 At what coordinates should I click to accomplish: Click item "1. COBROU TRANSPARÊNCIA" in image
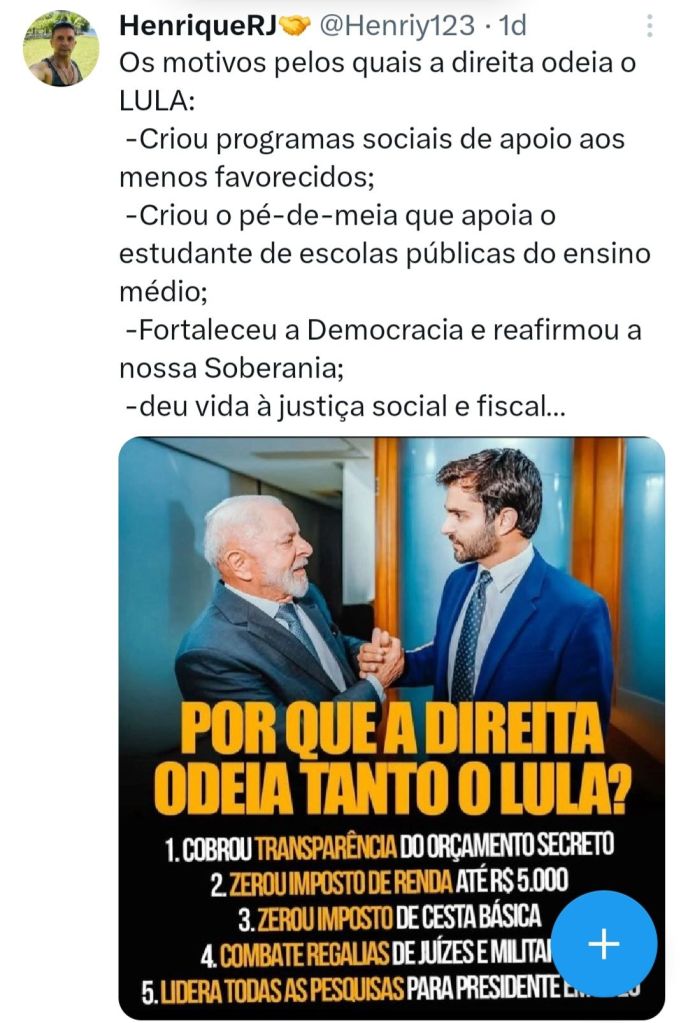click(x=389, y=846)
